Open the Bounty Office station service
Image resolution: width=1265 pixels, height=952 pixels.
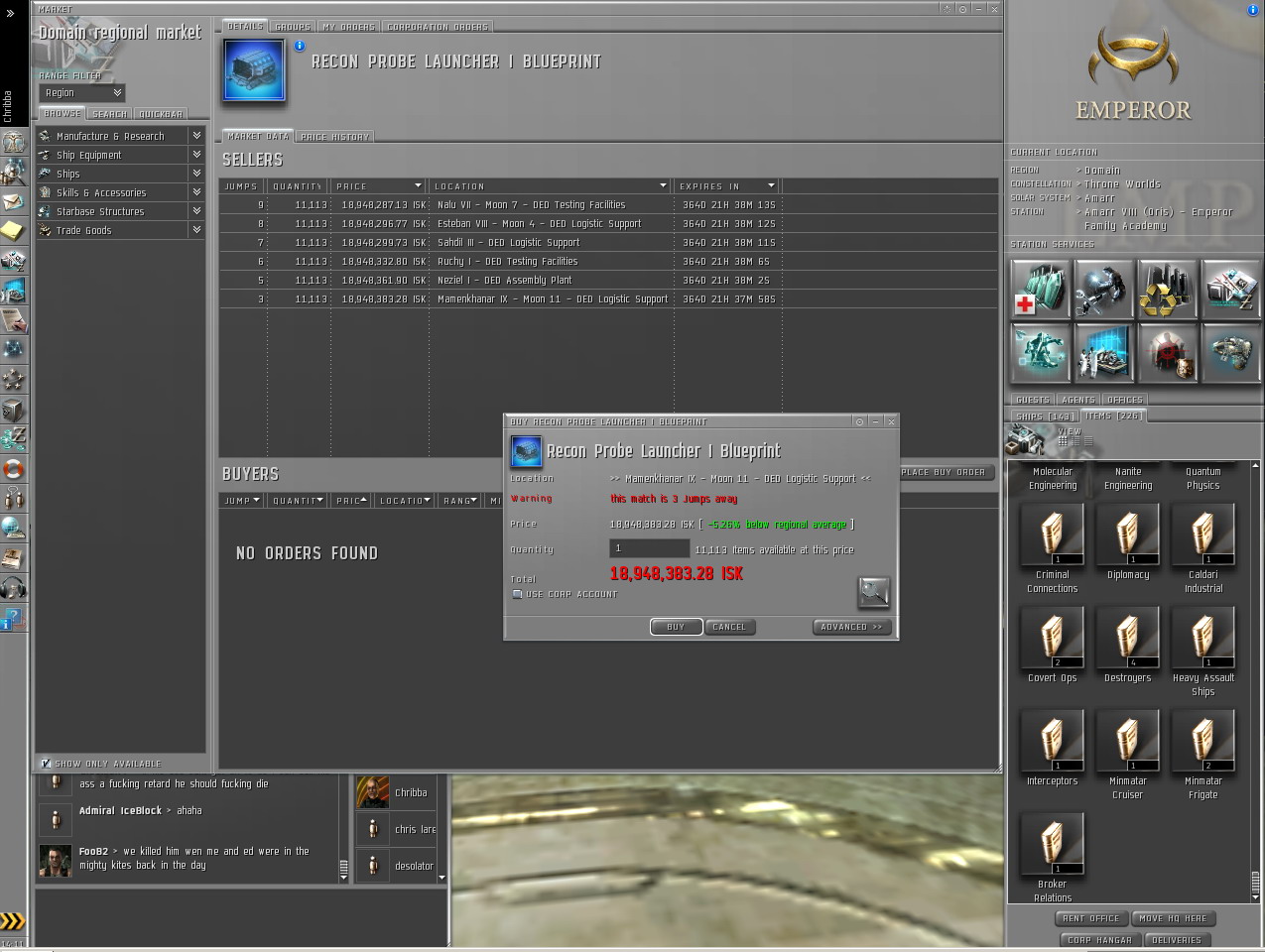(1167, 352)
